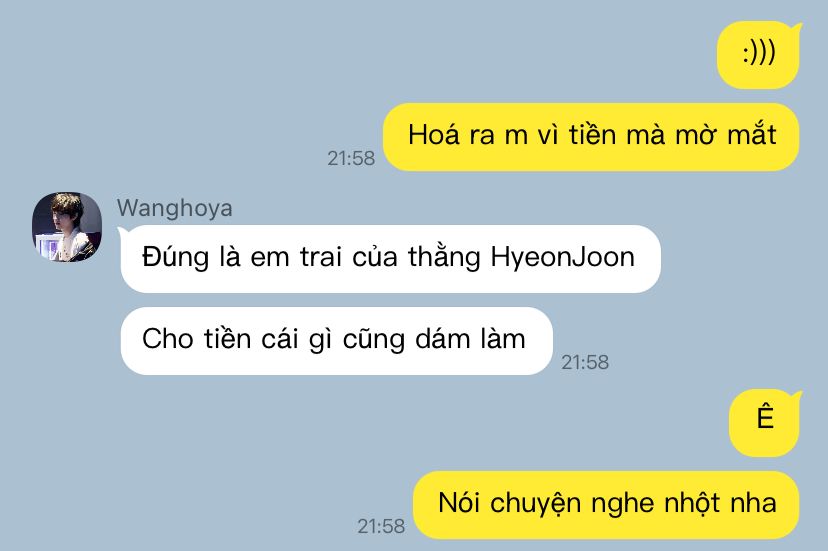Select the ":)))" message bubble
The image size is (828, 551).
758,54
